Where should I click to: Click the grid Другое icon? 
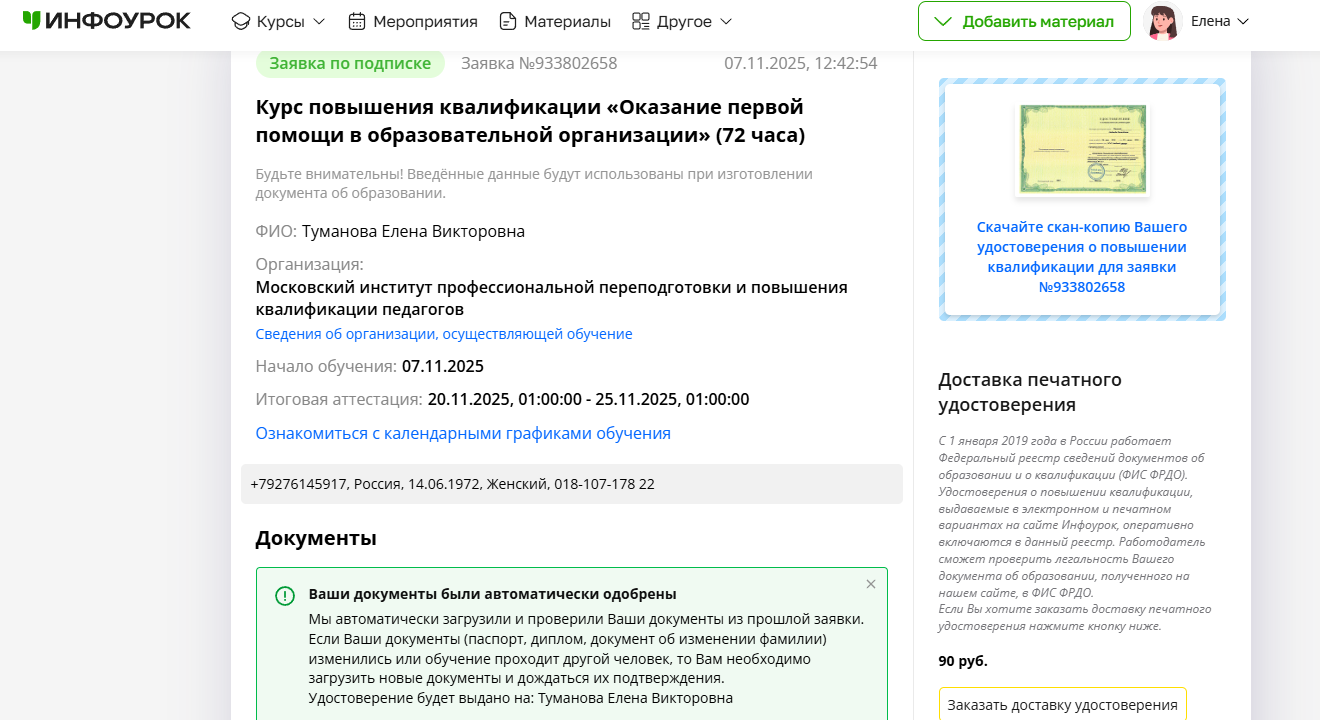pos(641,21)
